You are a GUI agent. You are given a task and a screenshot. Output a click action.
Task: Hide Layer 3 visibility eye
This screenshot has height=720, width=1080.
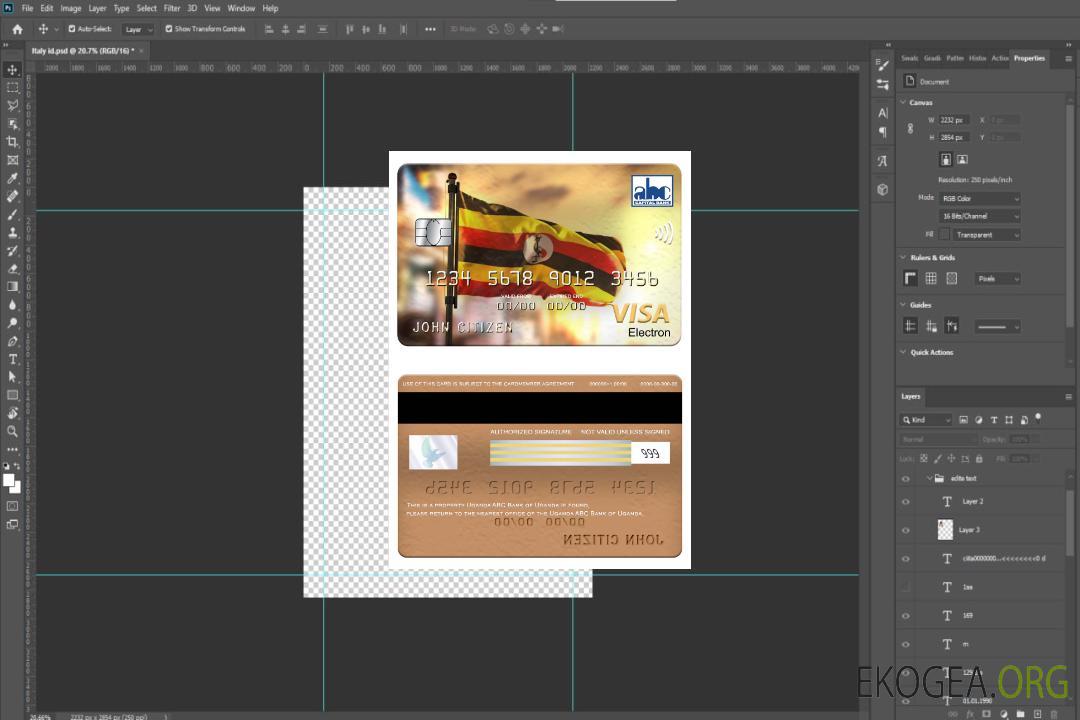coord(906,530)
